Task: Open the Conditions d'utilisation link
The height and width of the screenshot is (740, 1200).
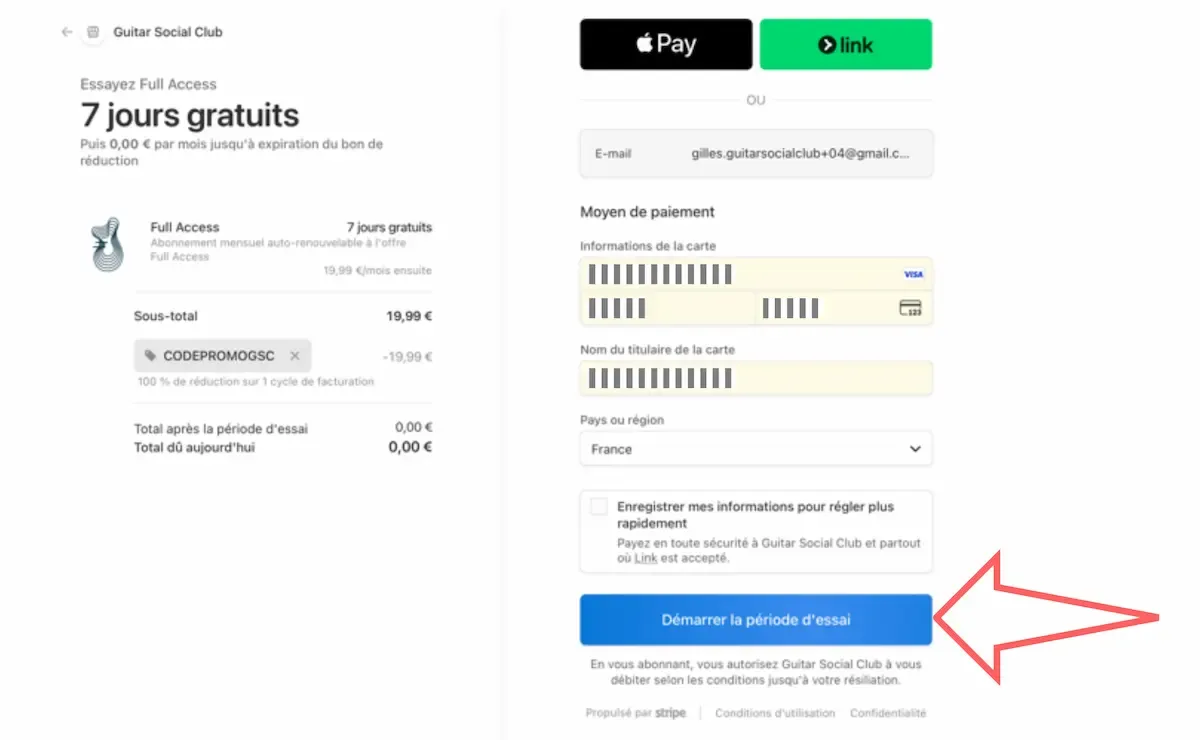Action: tap(775, 713)
